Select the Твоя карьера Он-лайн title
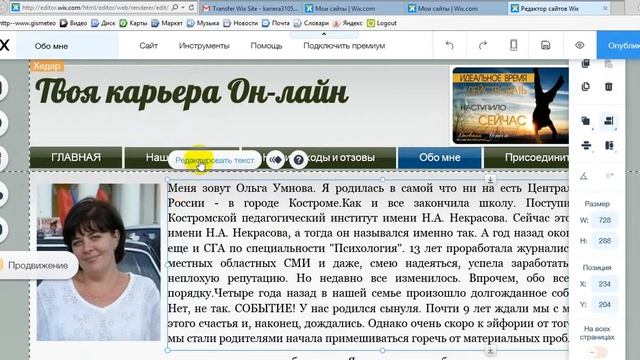The width and height of the screenshot is (640, 360). click(191, 92)
